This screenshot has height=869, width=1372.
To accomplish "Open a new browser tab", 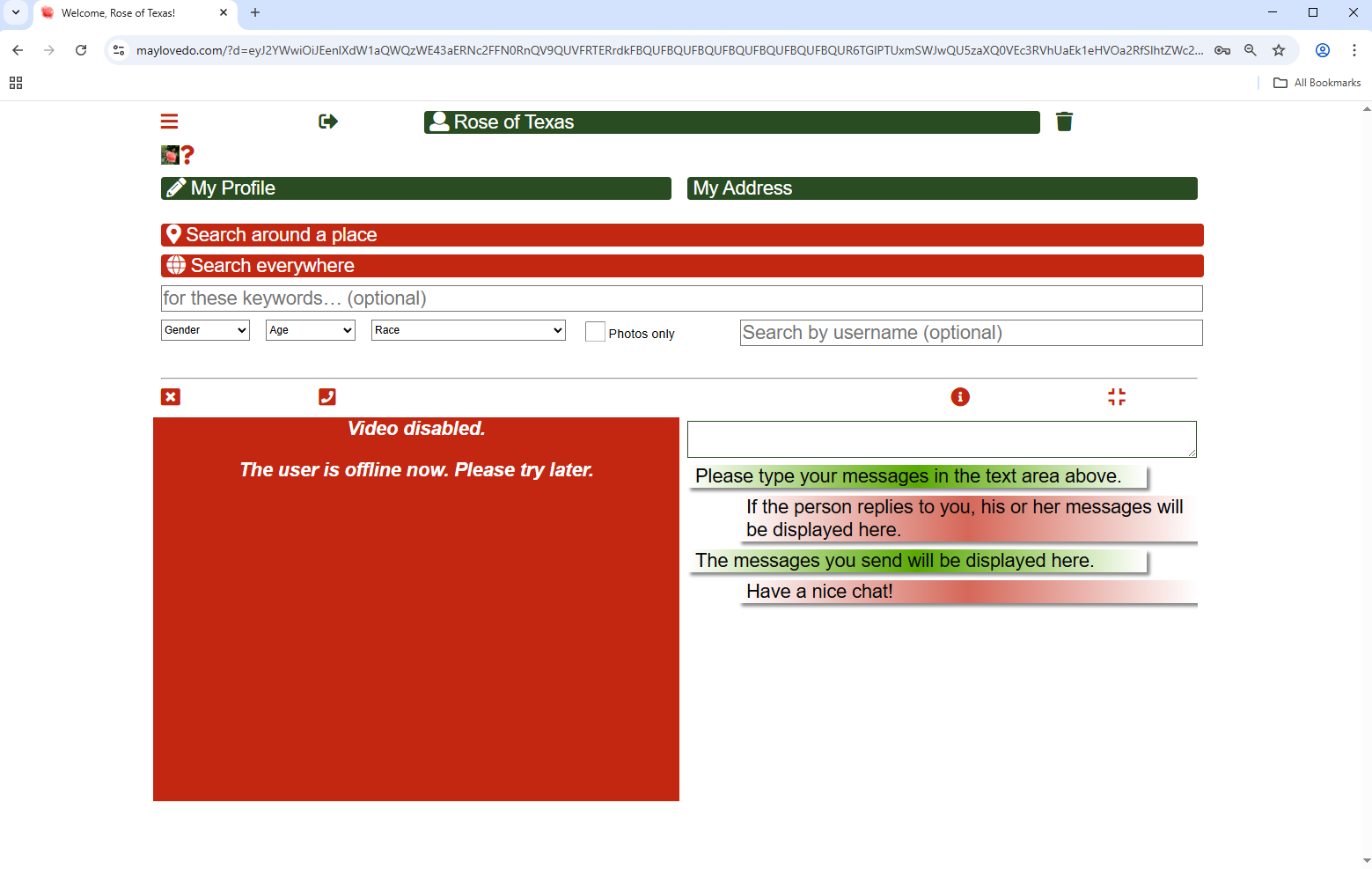I will pyautogui.click(x=255, y=12).
